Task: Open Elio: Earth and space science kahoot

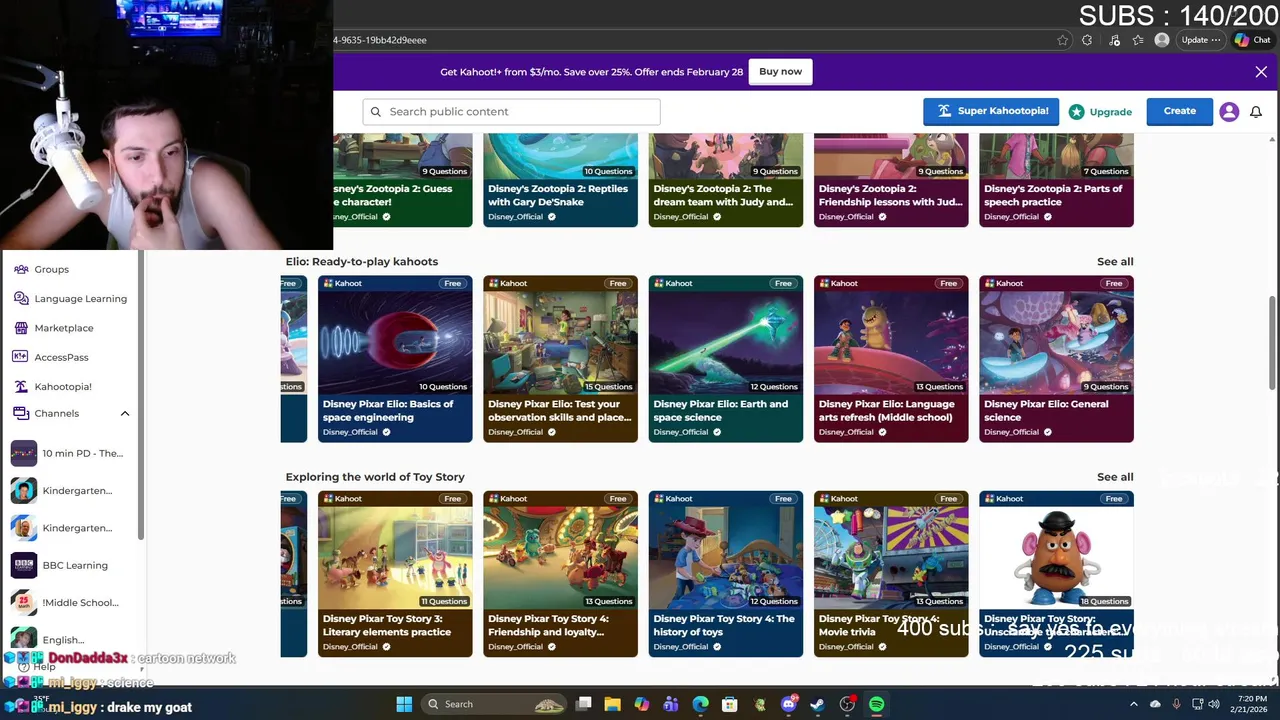Action: pos(725,359)
